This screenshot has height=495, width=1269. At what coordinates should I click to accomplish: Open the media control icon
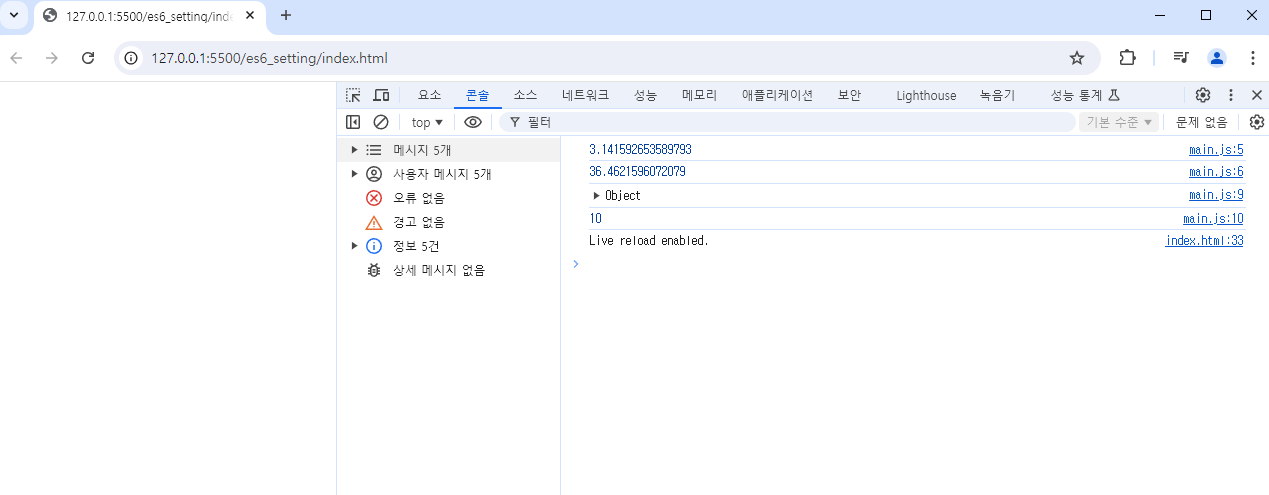[1181, 58]
